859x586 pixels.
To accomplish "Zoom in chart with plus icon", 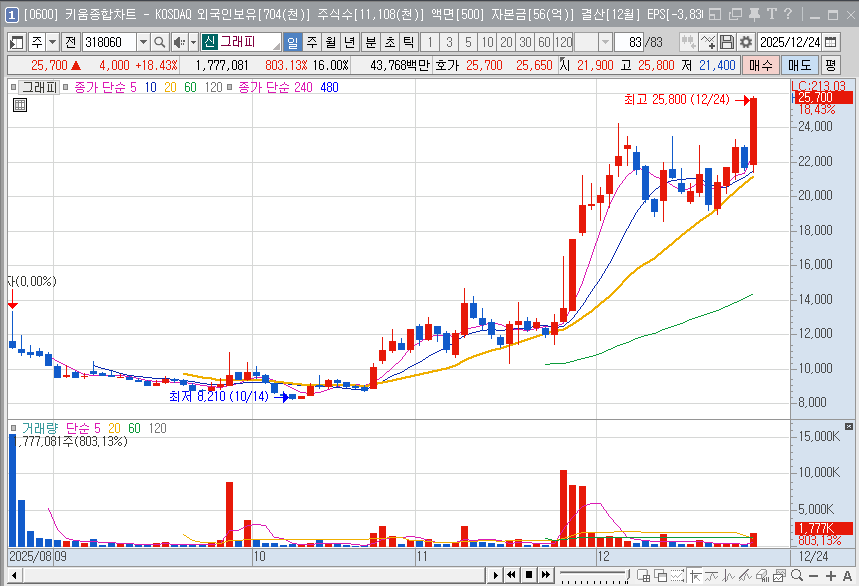I will (x=831, y=576).
